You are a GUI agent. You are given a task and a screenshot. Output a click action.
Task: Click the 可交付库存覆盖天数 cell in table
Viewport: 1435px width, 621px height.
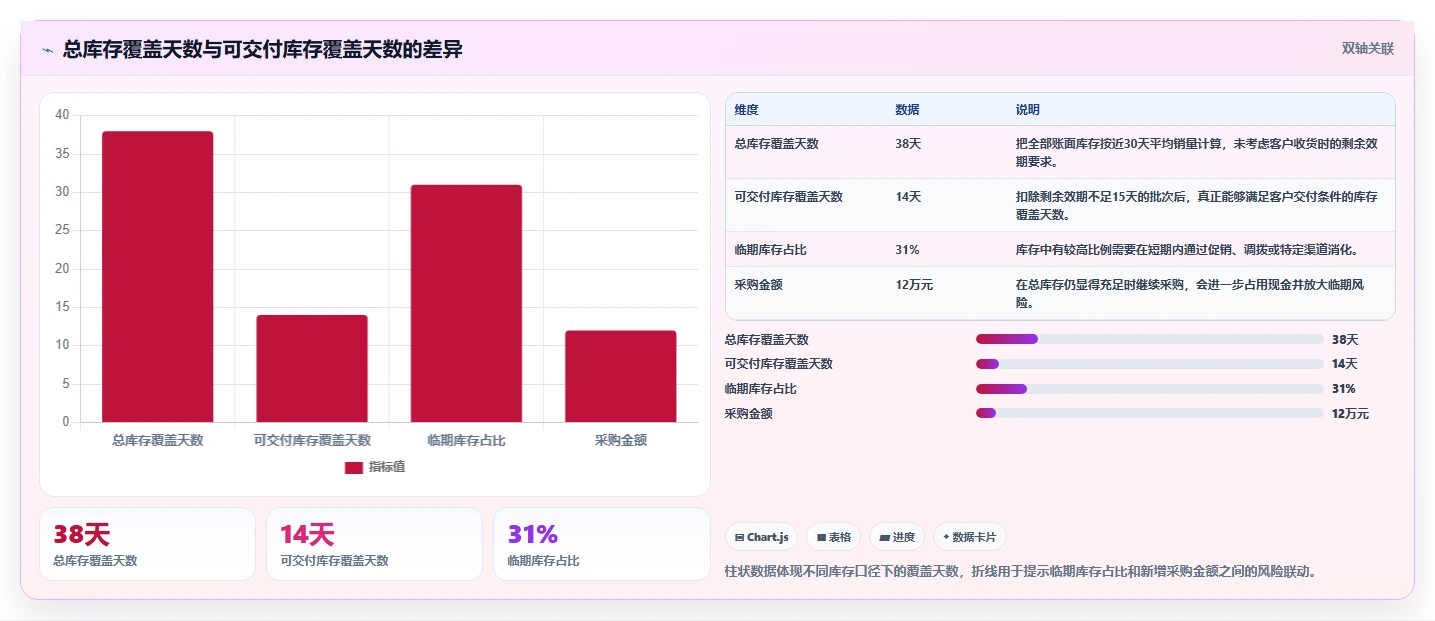point(788,197)
